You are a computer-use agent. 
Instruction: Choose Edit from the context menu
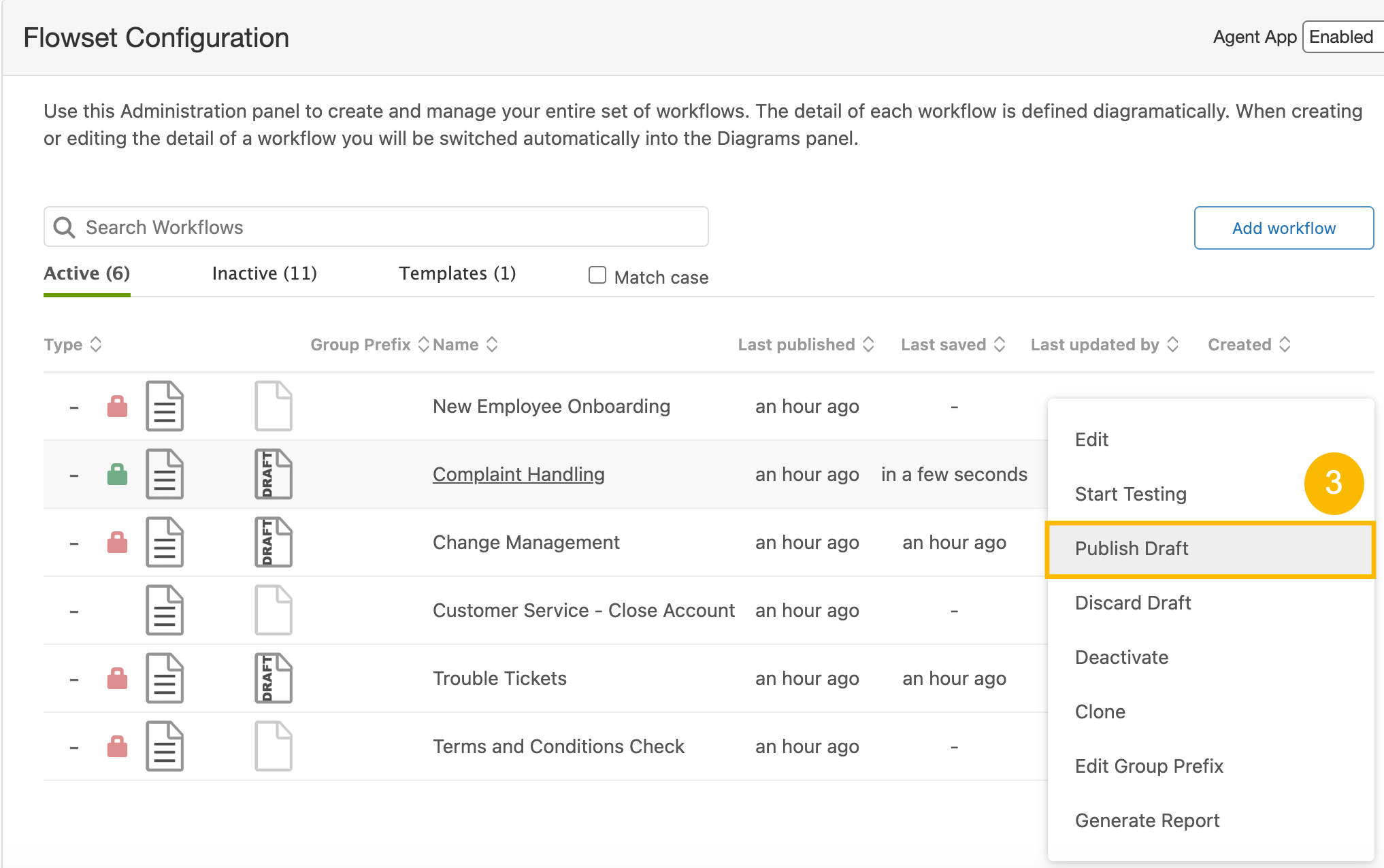point(1210,439)
